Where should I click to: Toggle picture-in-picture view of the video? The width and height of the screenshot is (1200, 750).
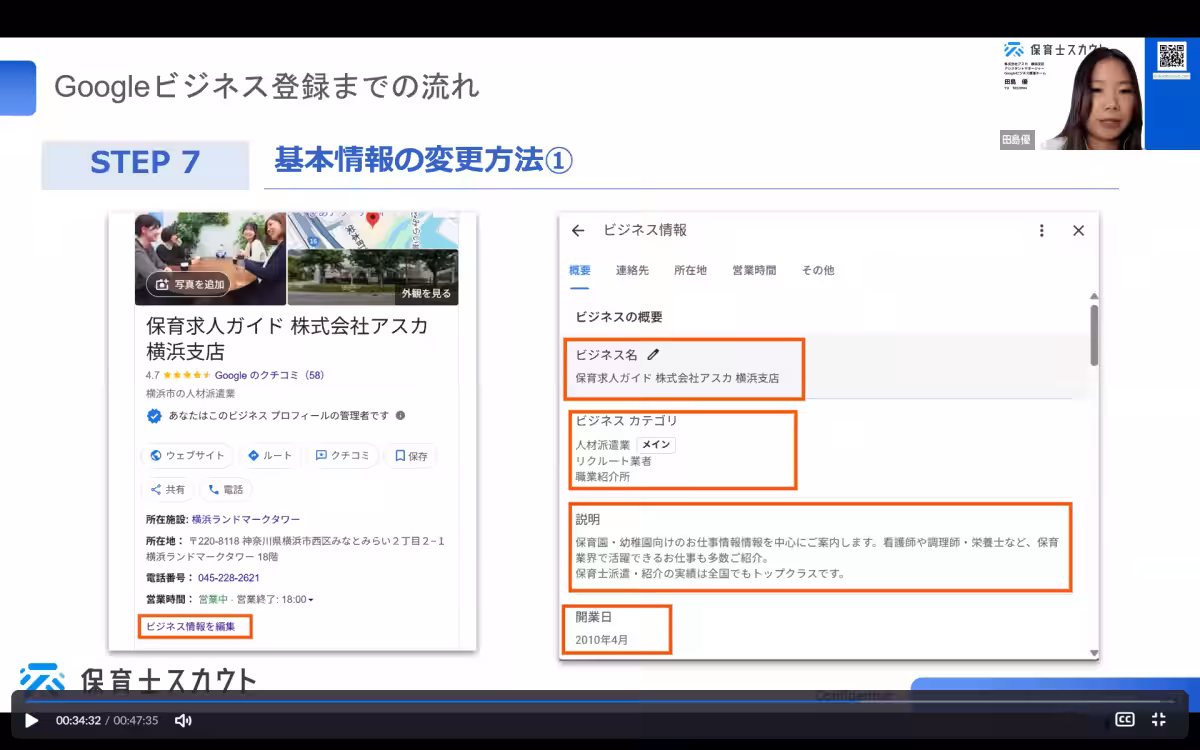click(1158, 719)
